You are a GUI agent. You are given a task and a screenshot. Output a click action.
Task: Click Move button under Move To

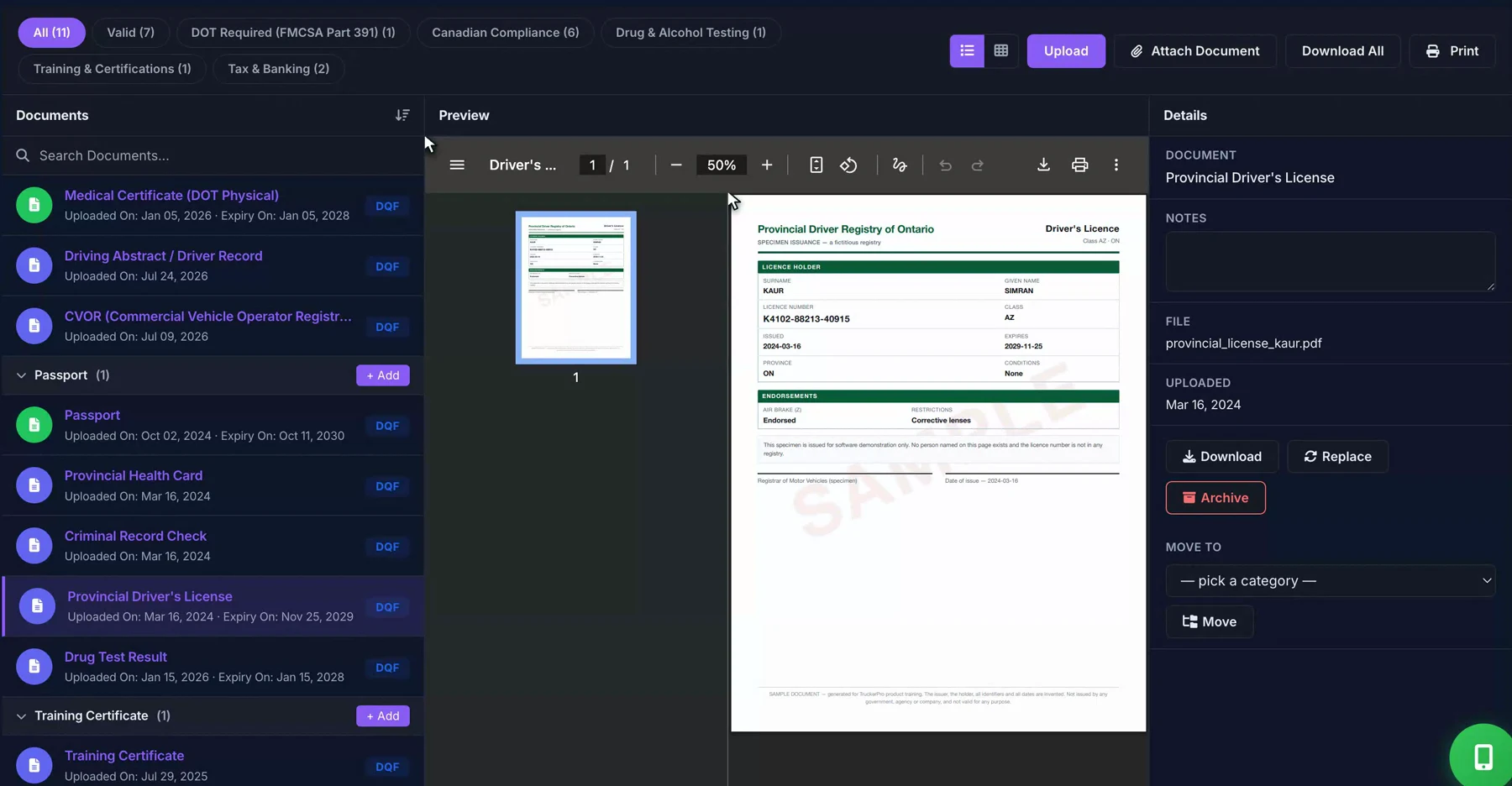1210,622
